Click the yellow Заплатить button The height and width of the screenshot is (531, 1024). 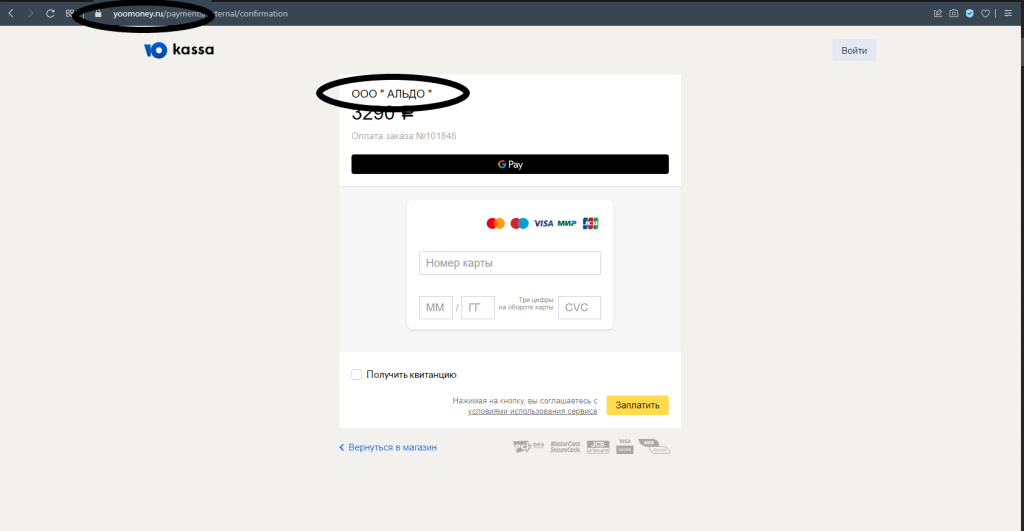click(x=637, y=405)
